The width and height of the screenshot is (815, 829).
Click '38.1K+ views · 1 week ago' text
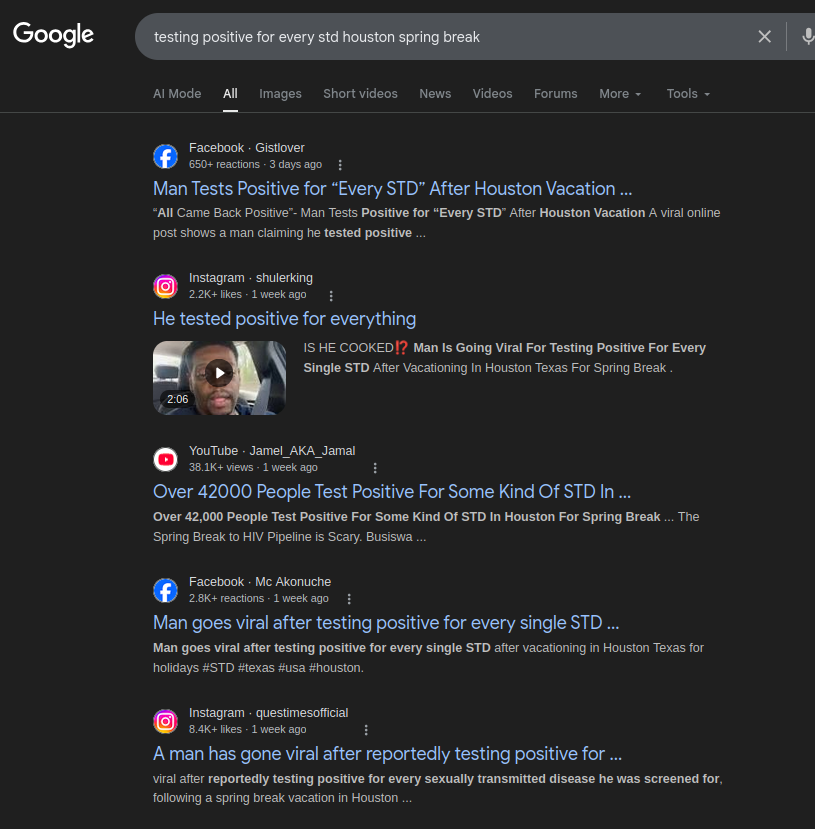253,467
